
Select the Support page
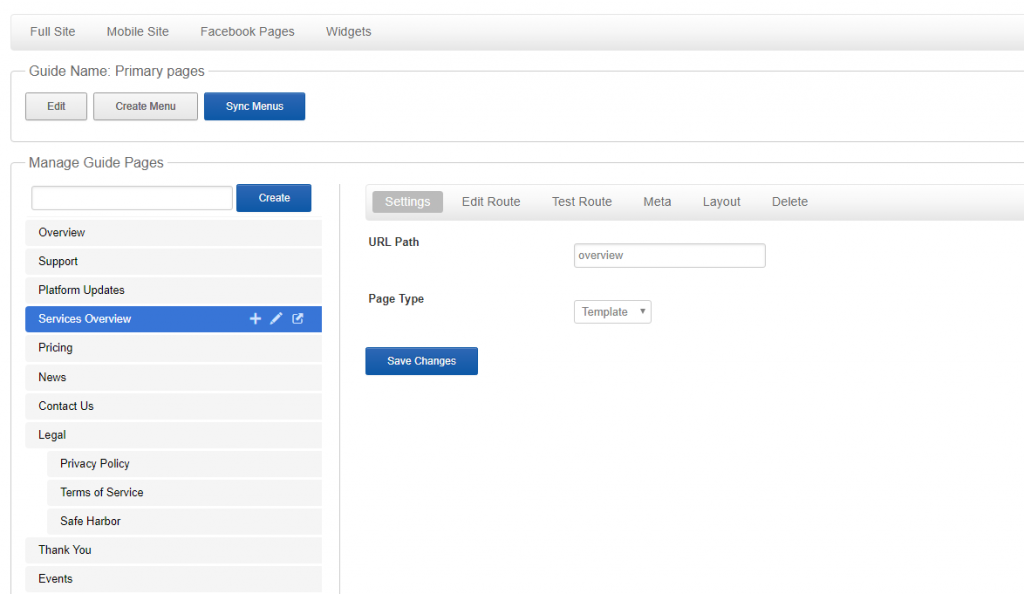pos(174,261)
